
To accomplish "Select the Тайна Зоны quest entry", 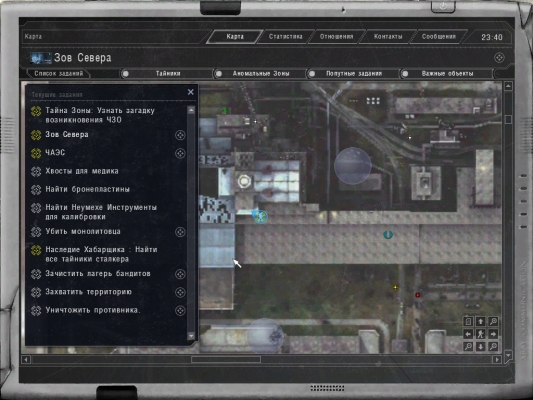I will [100, 115].
